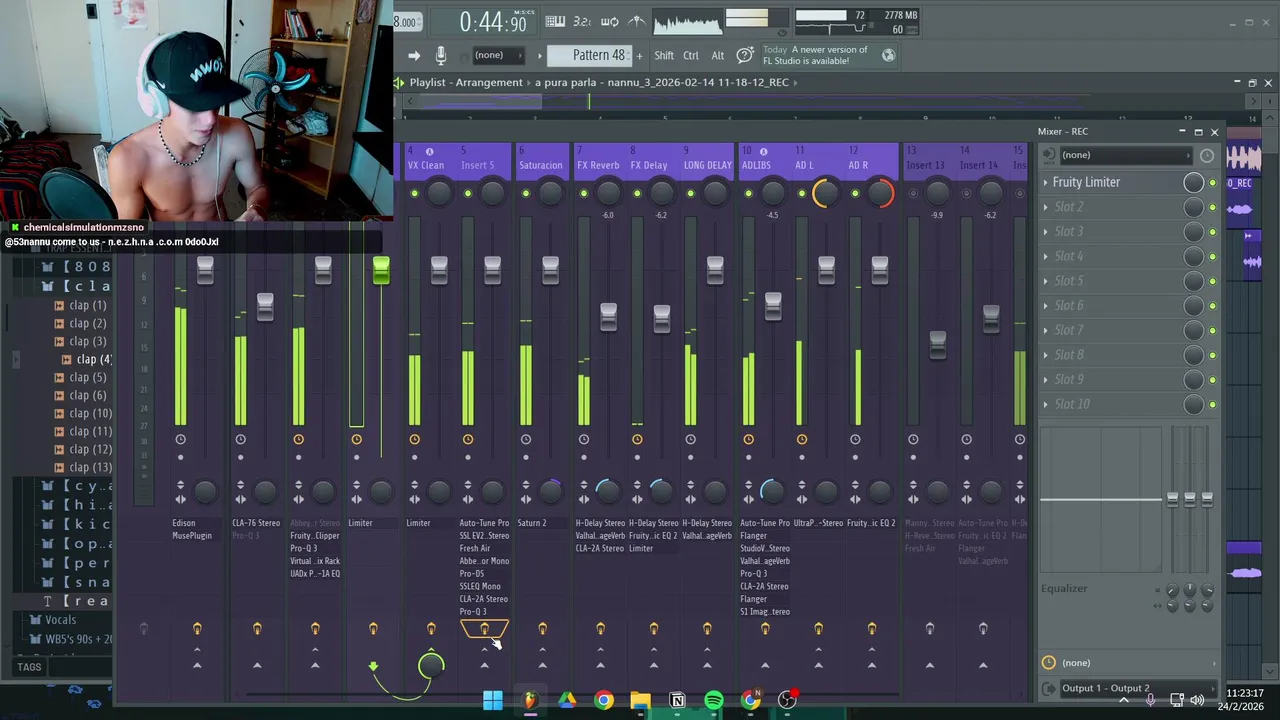
Task: Click the time icon beside bottom (none) input
Action: [1048, 663]
